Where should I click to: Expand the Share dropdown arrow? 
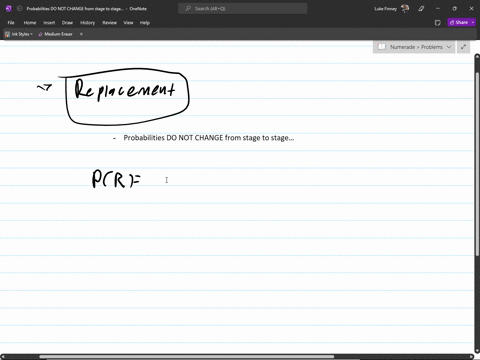point(473,22)
